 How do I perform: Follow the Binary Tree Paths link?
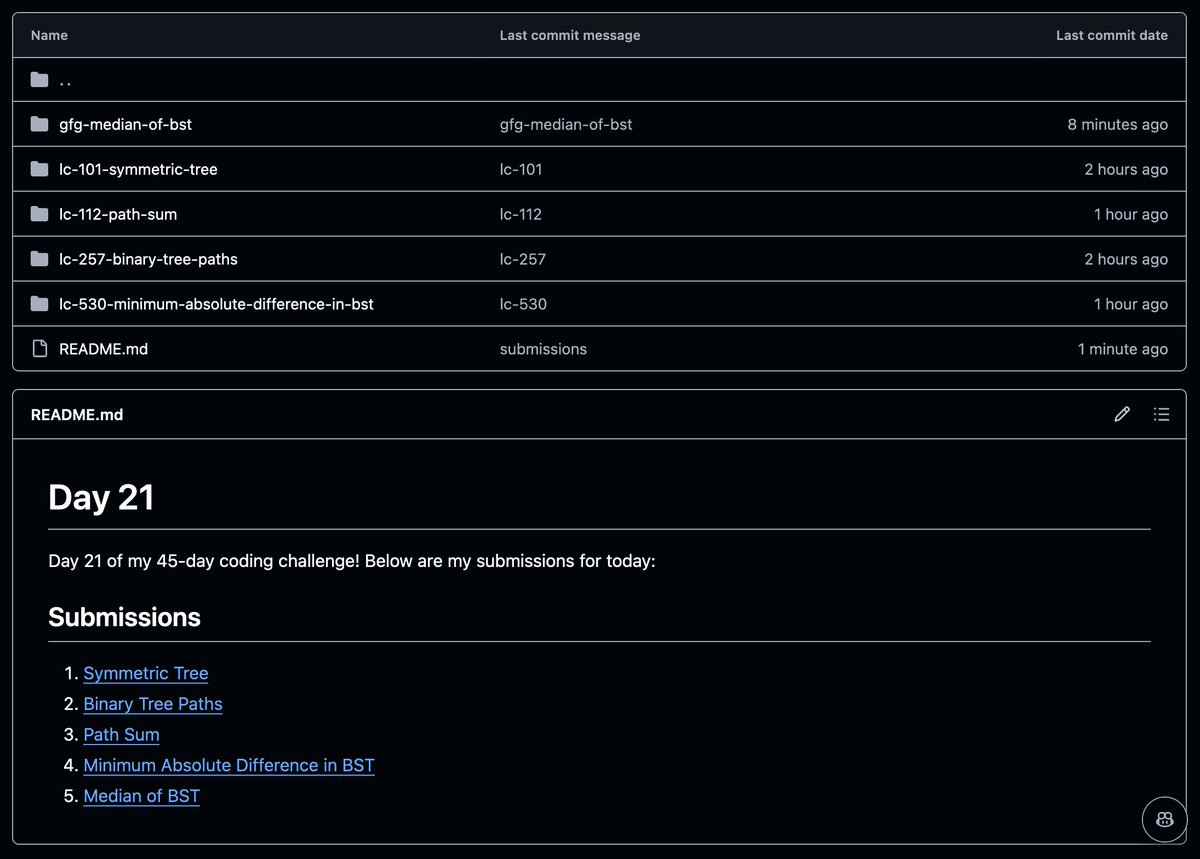click(x=153, y=704)
